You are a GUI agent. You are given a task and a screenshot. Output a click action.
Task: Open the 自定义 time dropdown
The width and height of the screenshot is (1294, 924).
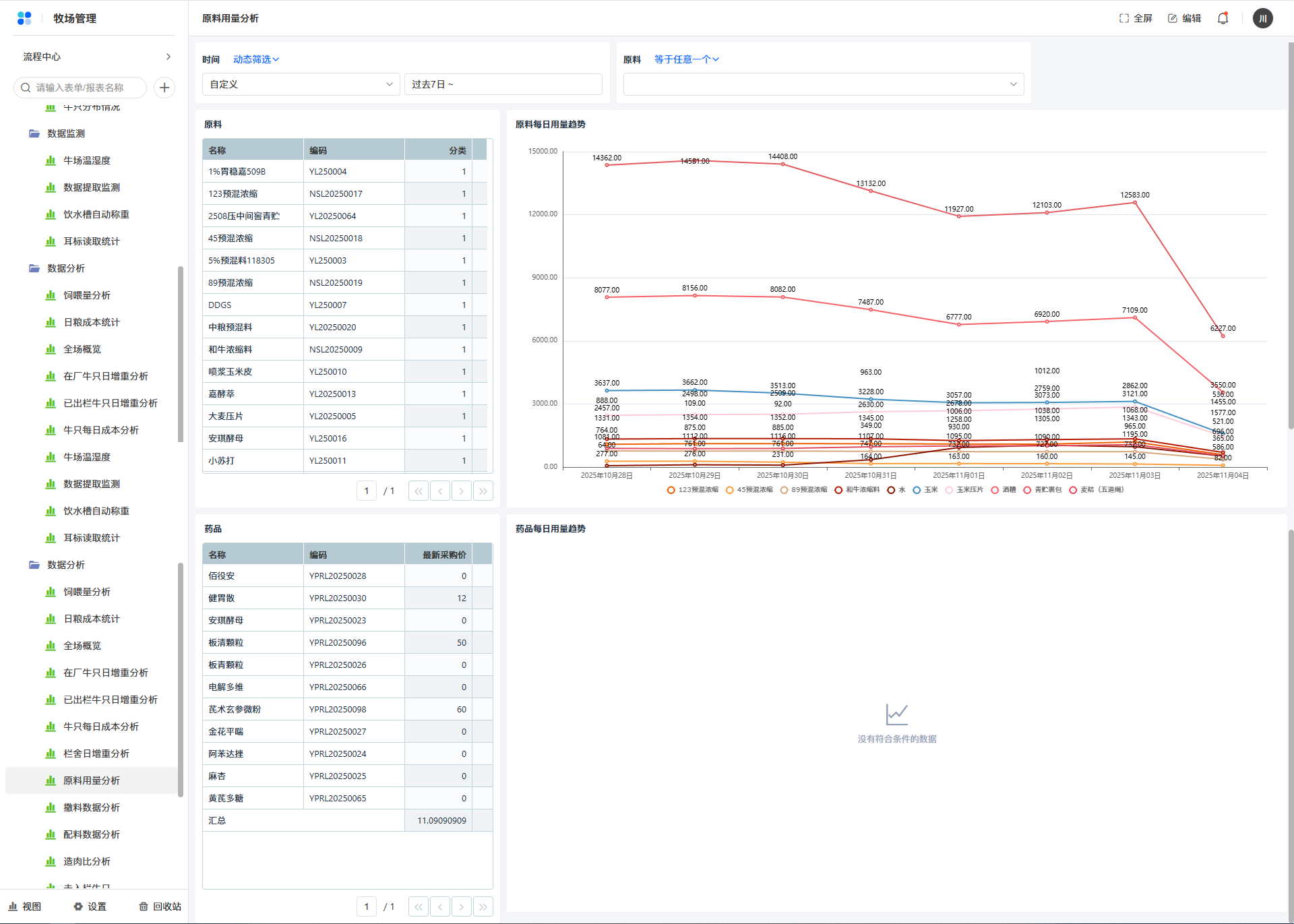(x=301, y=84)
